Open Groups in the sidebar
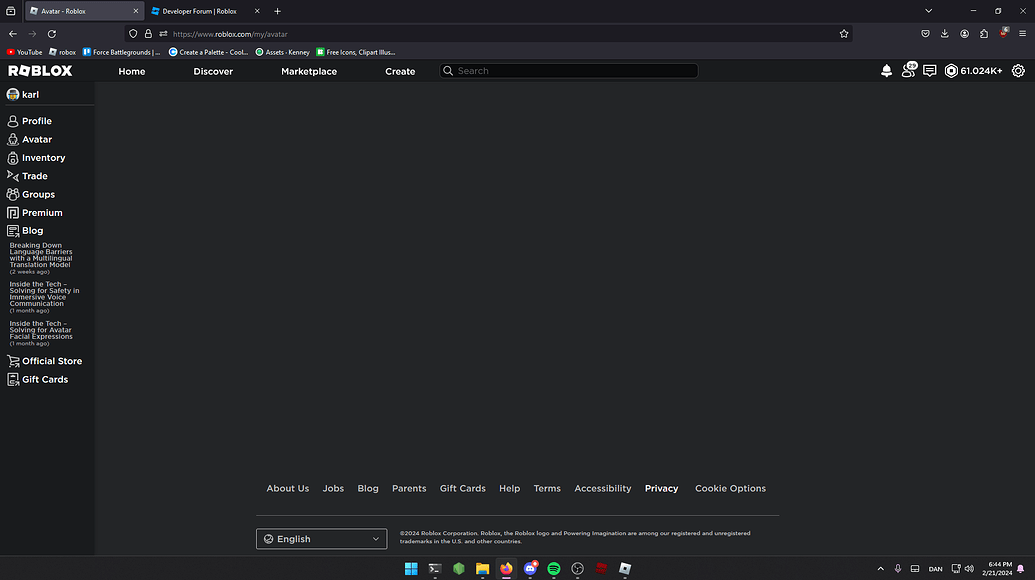The height and width of the screenshot is (580, 1035). click(31, 195)
